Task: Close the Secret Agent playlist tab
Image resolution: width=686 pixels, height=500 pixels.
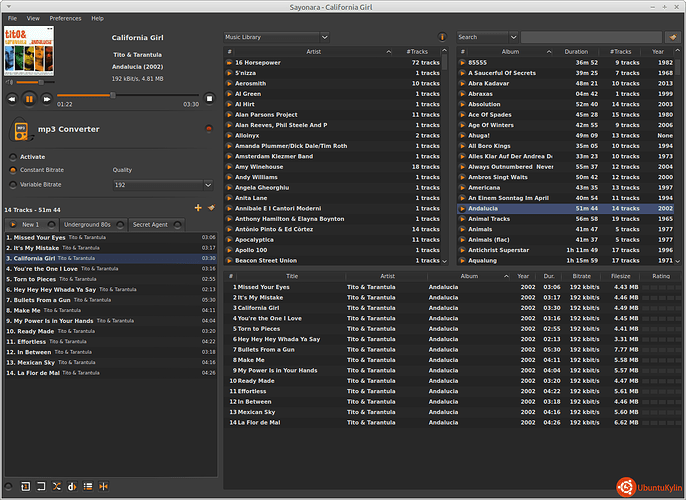Action: tap(177, 225)
